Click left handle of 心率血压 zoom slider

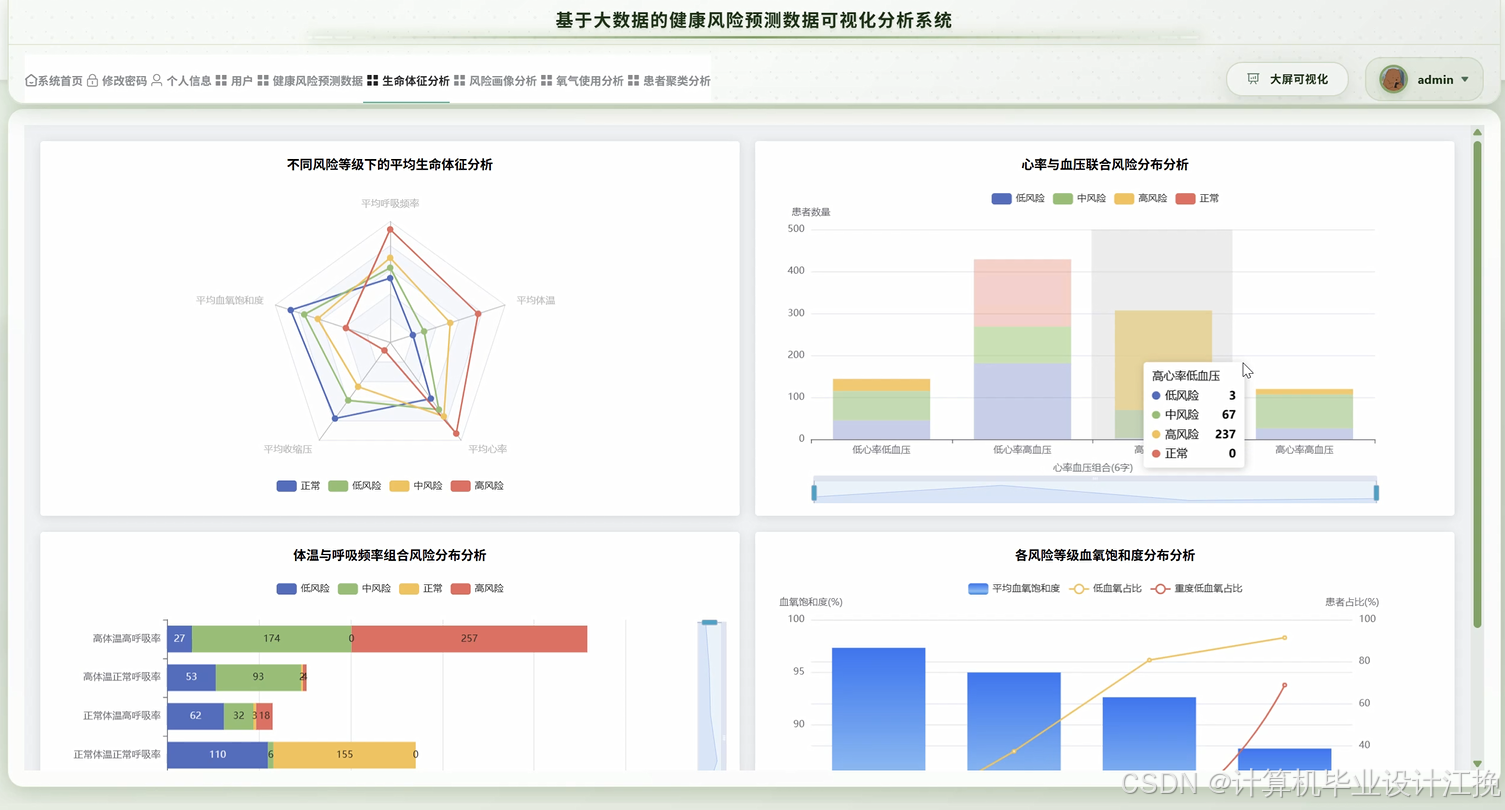pyautogui.click(x=814, y=492)
